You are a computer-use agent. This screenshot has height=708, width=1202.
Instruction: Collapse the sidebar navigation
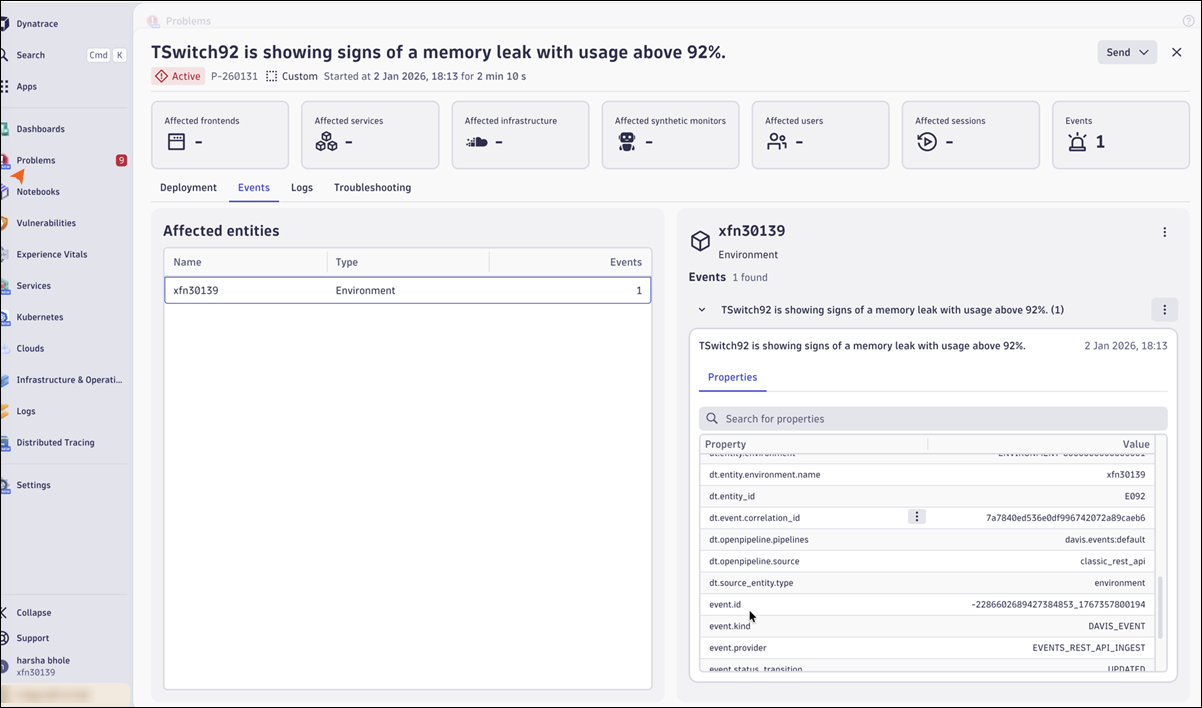pos(33,613)
